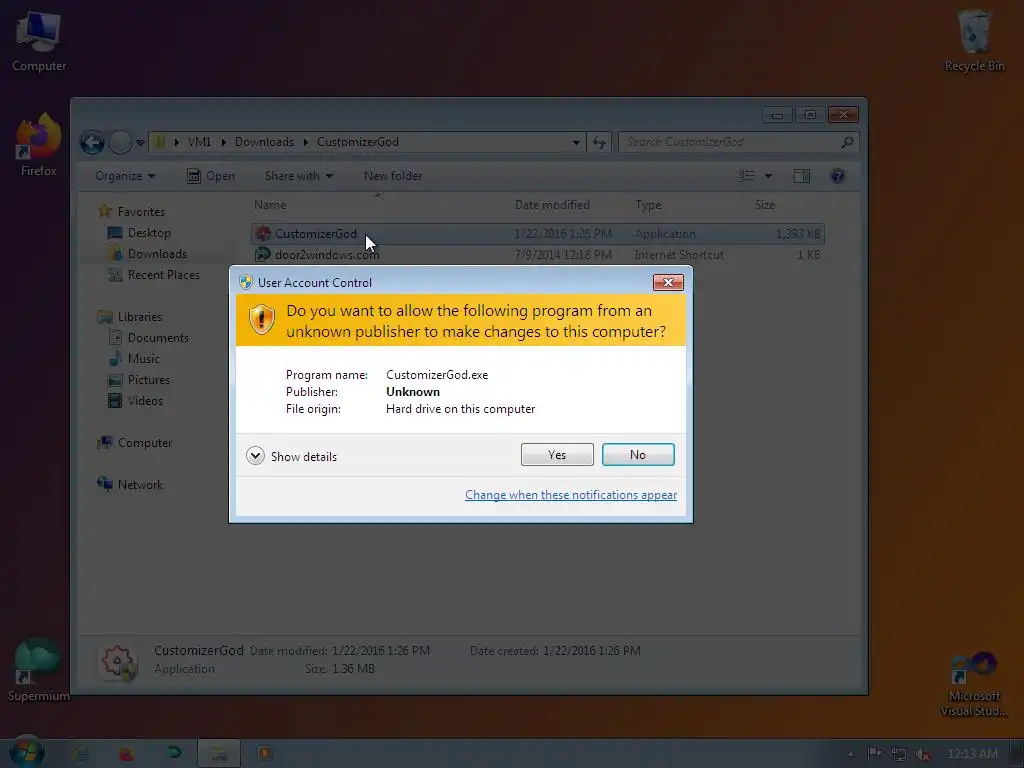Click the Change your view icon
Screen dimensions: 1024x768
tap(746, 176)
